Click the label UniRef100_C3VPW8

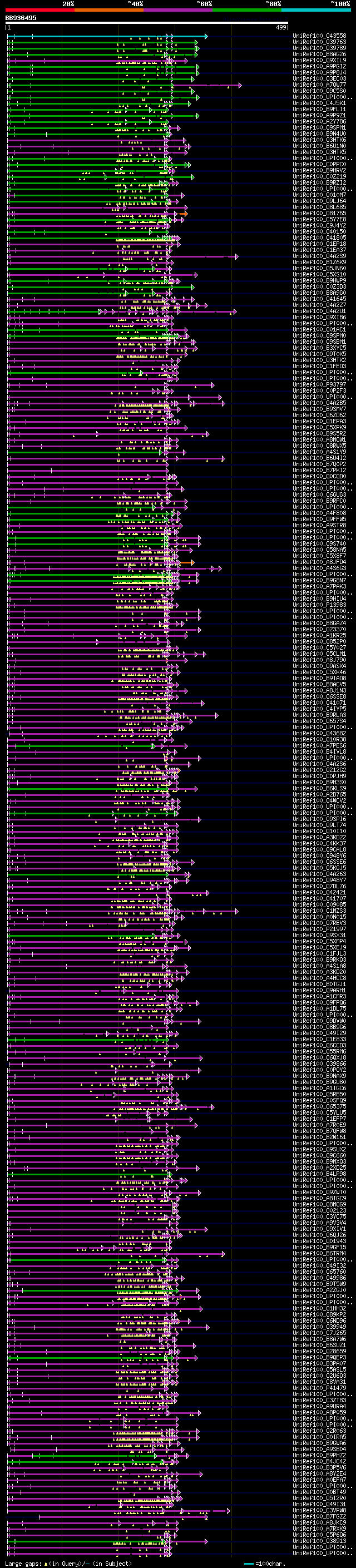(319, 1510)
